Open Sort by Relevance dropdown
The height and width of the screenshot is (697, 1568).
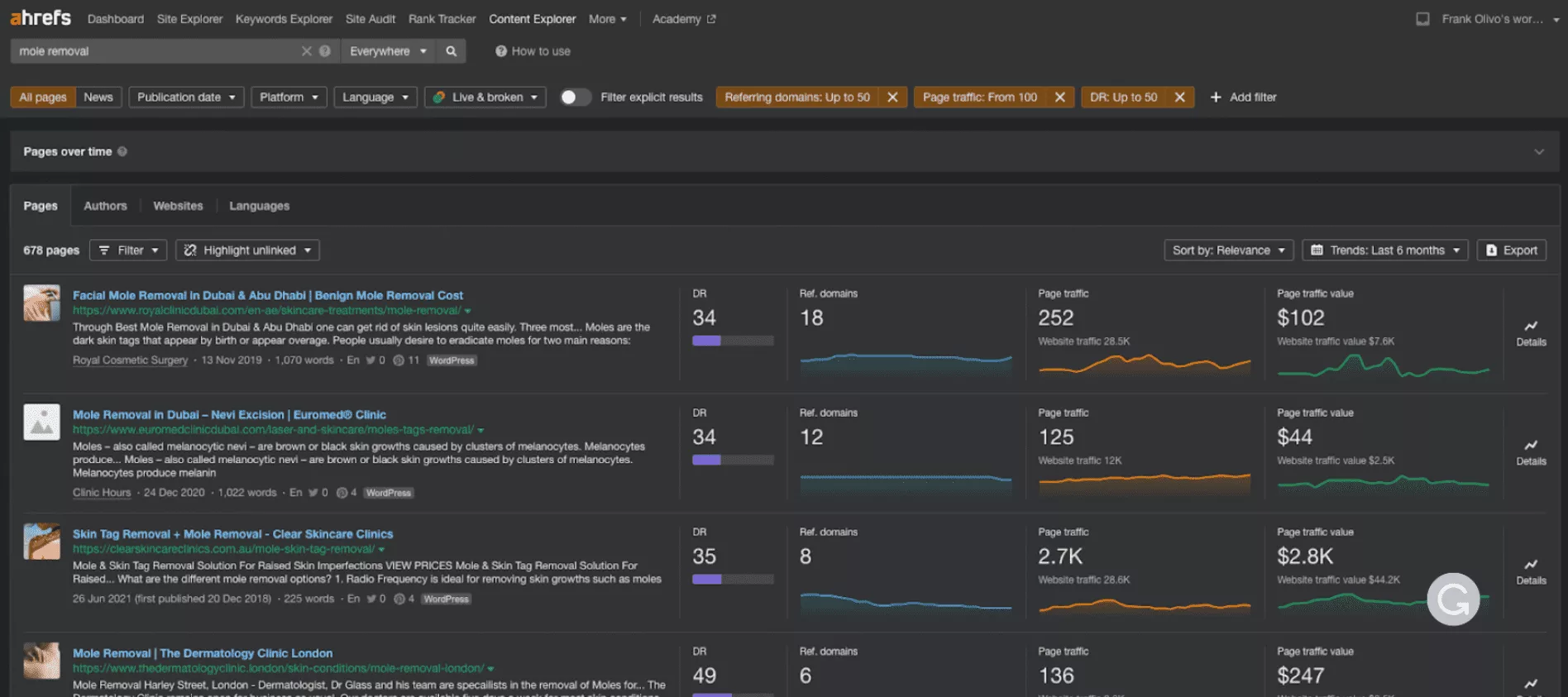tap(1228, 251)
